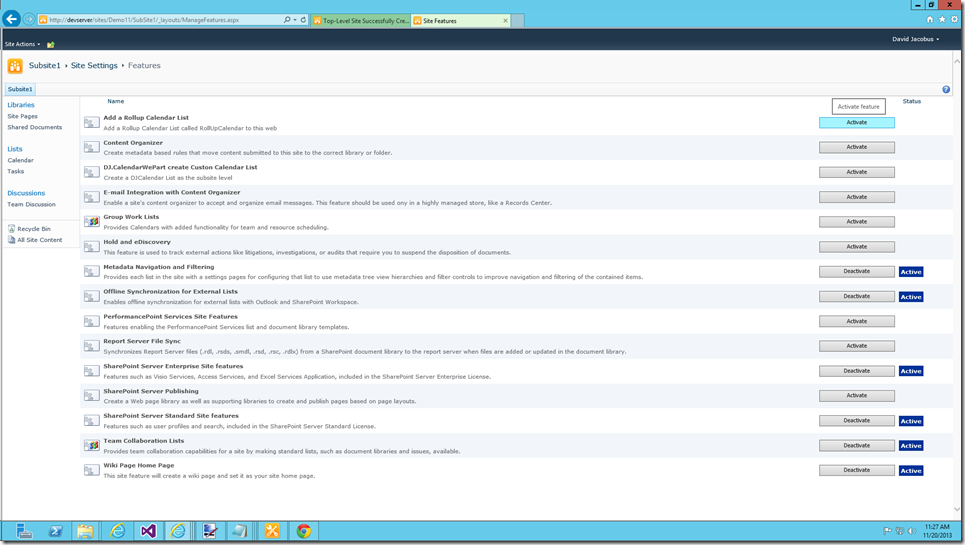The width and height of the screenshot is (965, 545).
Task: Switch to Top-Level Site Successfully Created tab
Action: [361, 21]
